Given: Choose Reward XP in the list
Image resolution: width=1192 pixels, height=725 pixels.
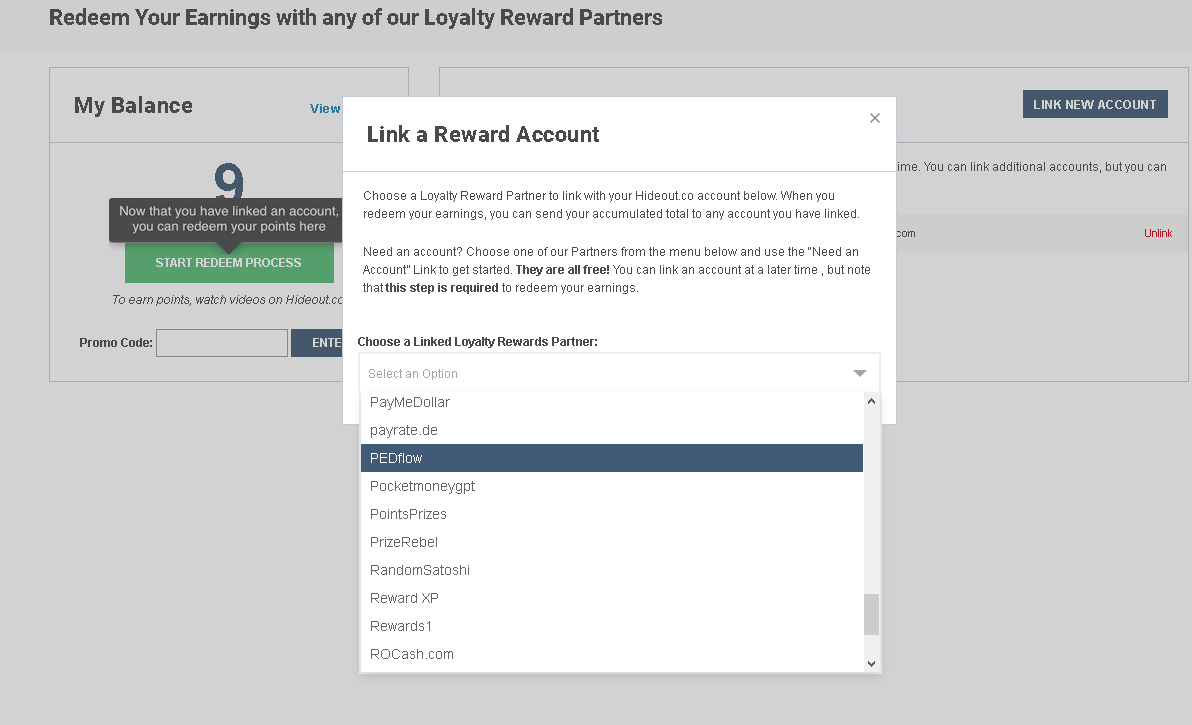Looking at the screenshot, I should (404, 598).
